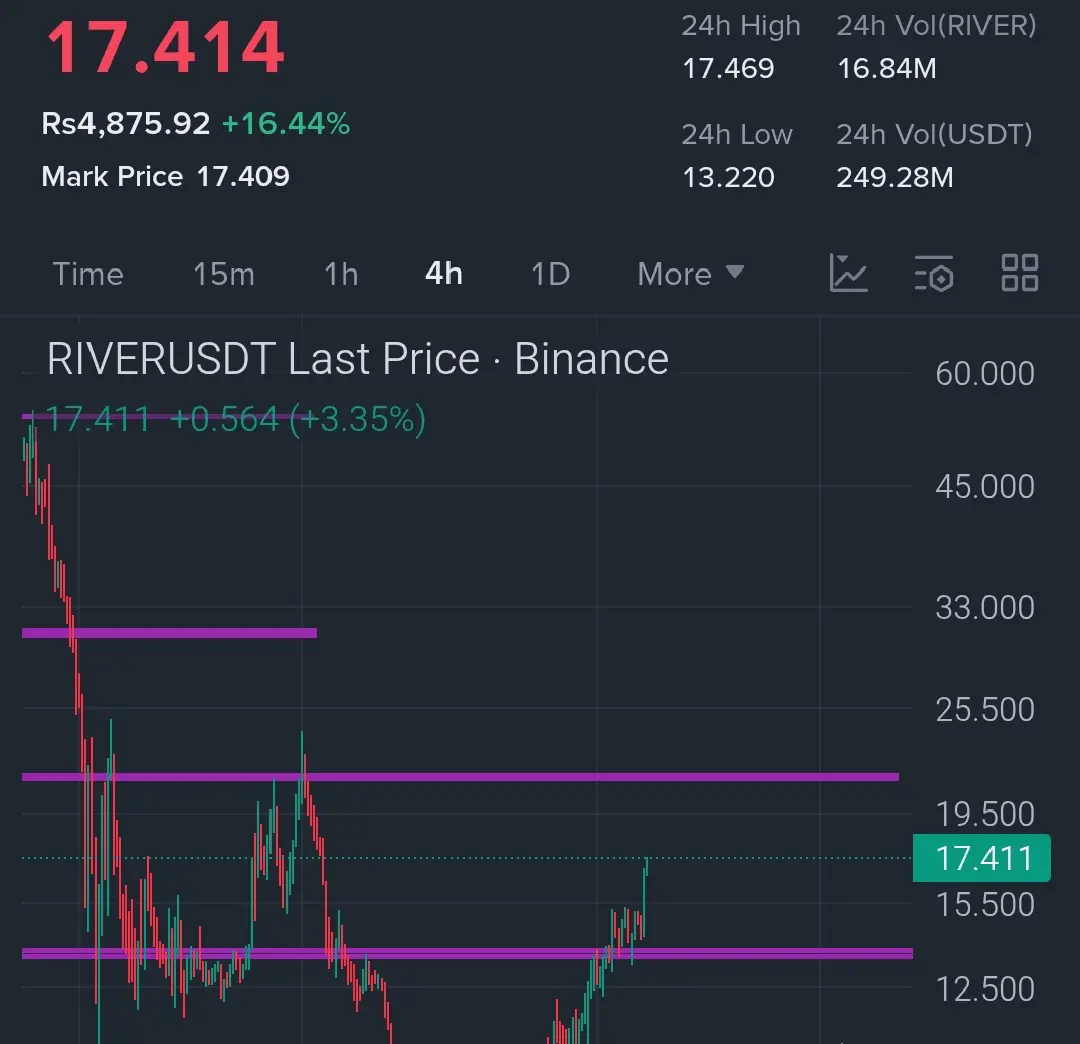The height and width of the screenshot is (1044, 1080).
Task: Click the Rs4,875.92 converted price
Action: [x=125, y=124]
